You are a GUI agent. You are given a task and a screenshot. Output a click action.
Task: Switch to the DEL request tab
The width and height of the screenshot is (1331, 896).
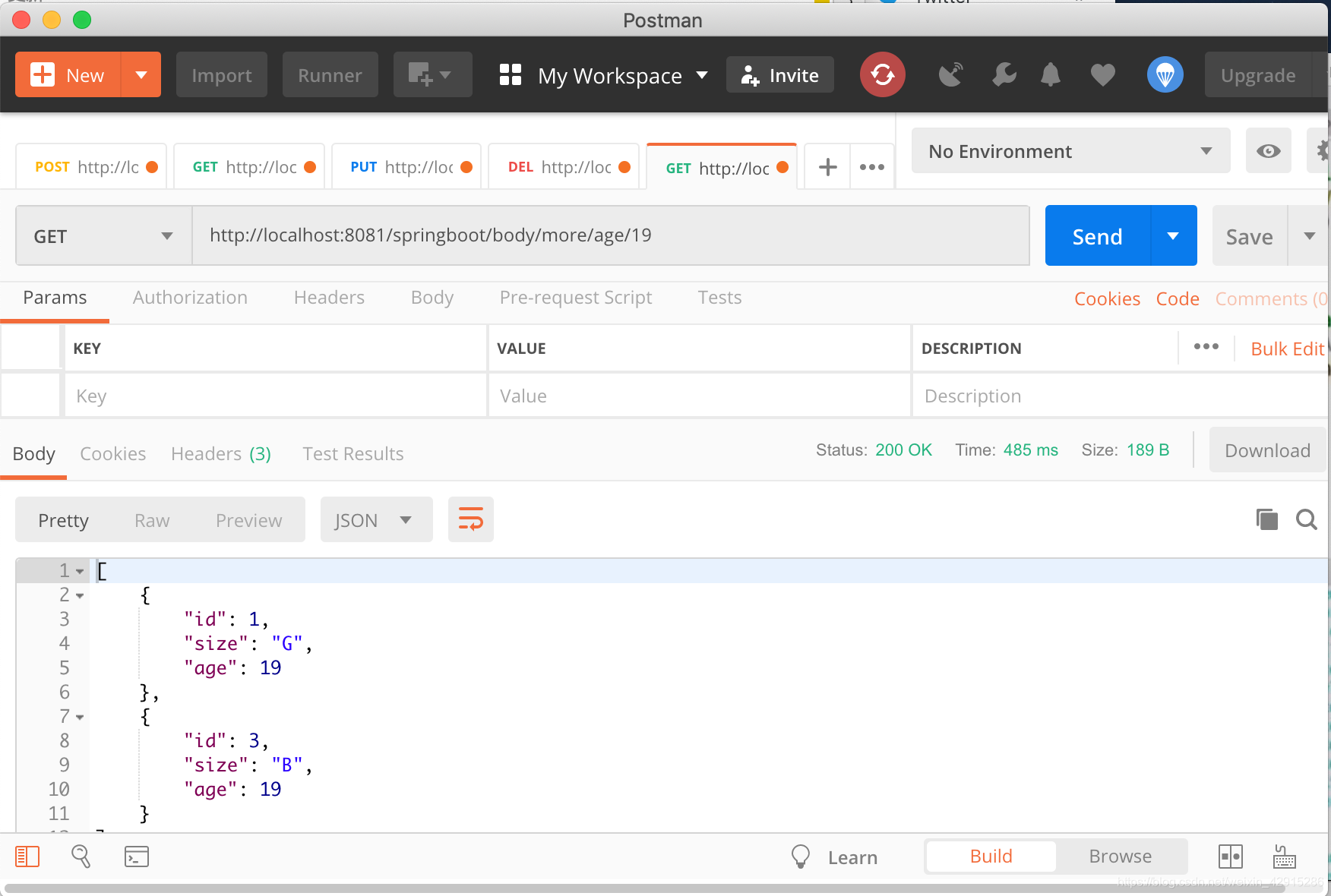[564, 167]
